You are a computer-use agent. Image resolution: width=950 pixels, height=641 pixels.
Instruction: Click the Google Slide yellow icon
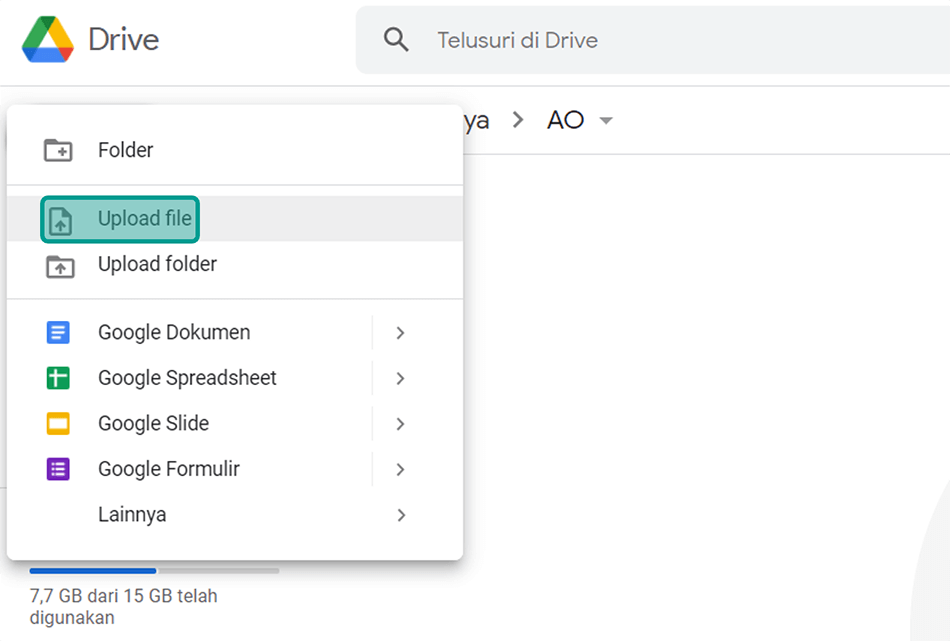58,423
